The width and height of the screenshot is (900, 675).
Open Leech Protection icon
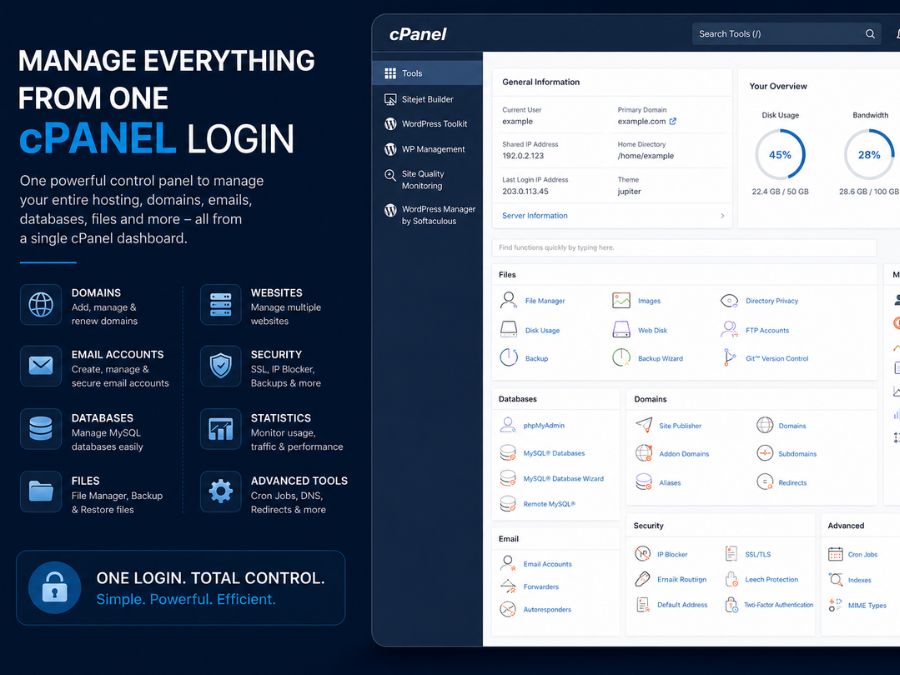[731, 579]
